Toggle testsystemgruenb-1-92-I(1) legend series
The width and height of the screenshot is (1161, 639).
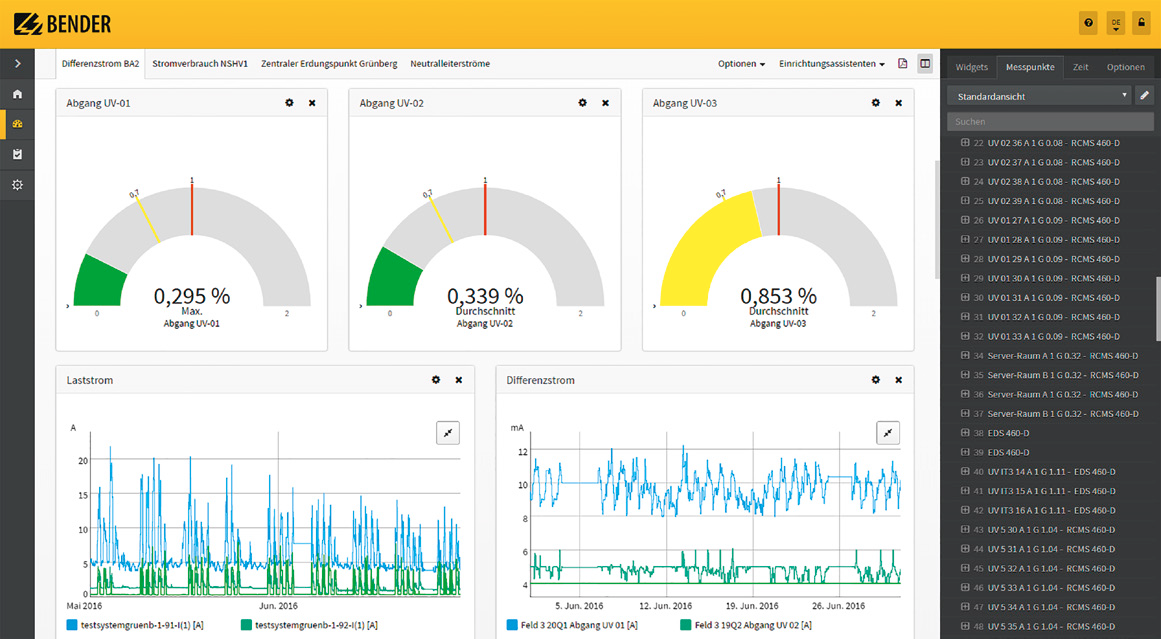tap(309, 625)
